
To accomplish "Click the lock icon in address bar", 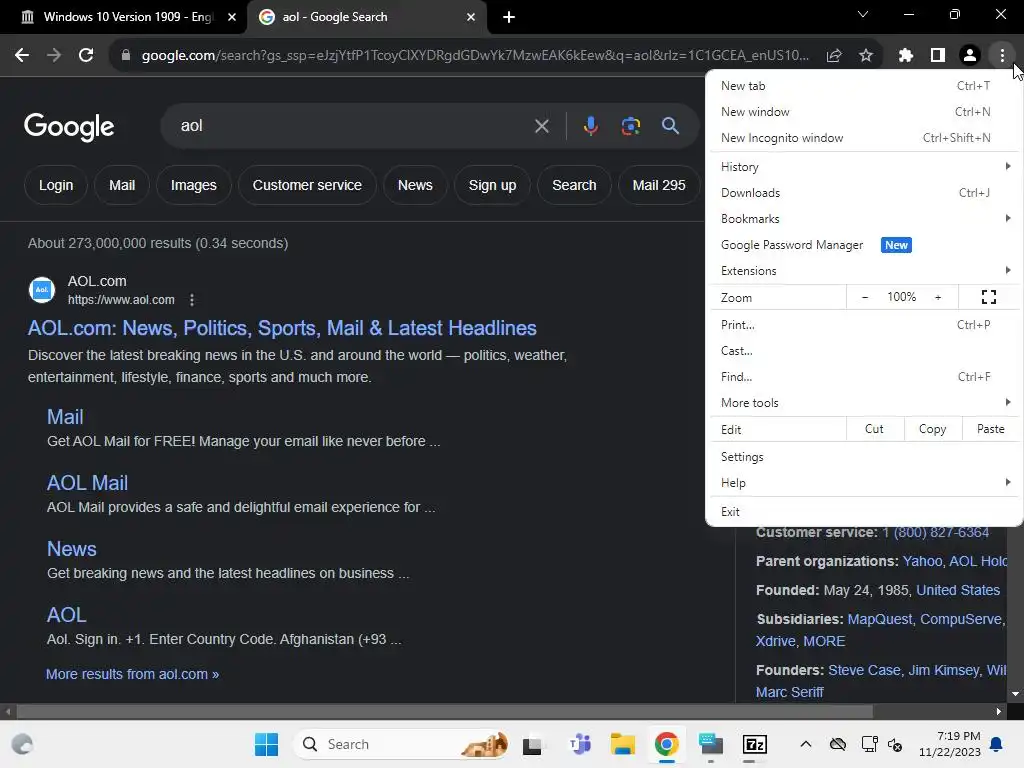I will 126,56.
